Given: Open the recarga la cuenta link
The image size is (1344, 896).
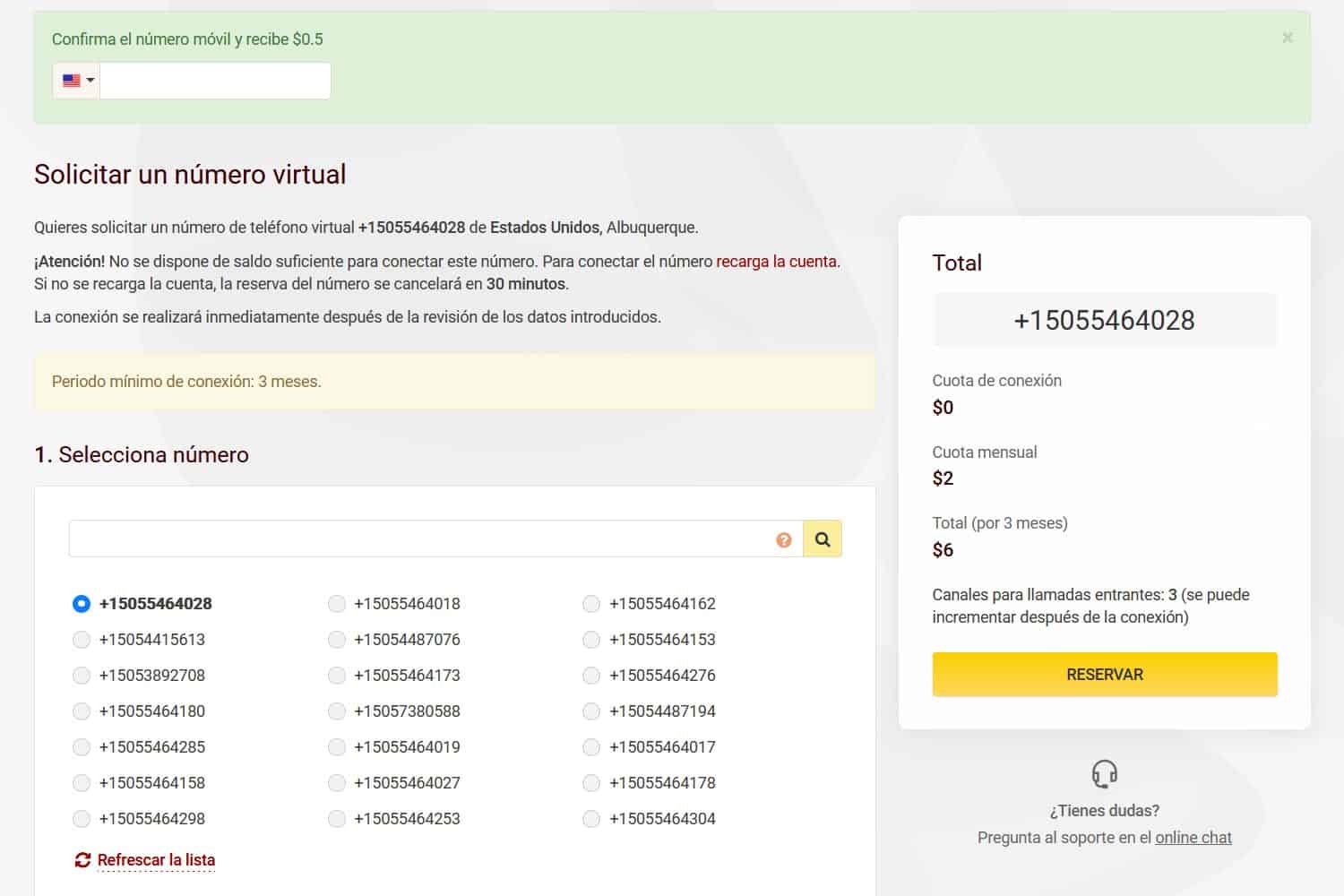Looking at the screenshot, I should [x=776, y=262].
